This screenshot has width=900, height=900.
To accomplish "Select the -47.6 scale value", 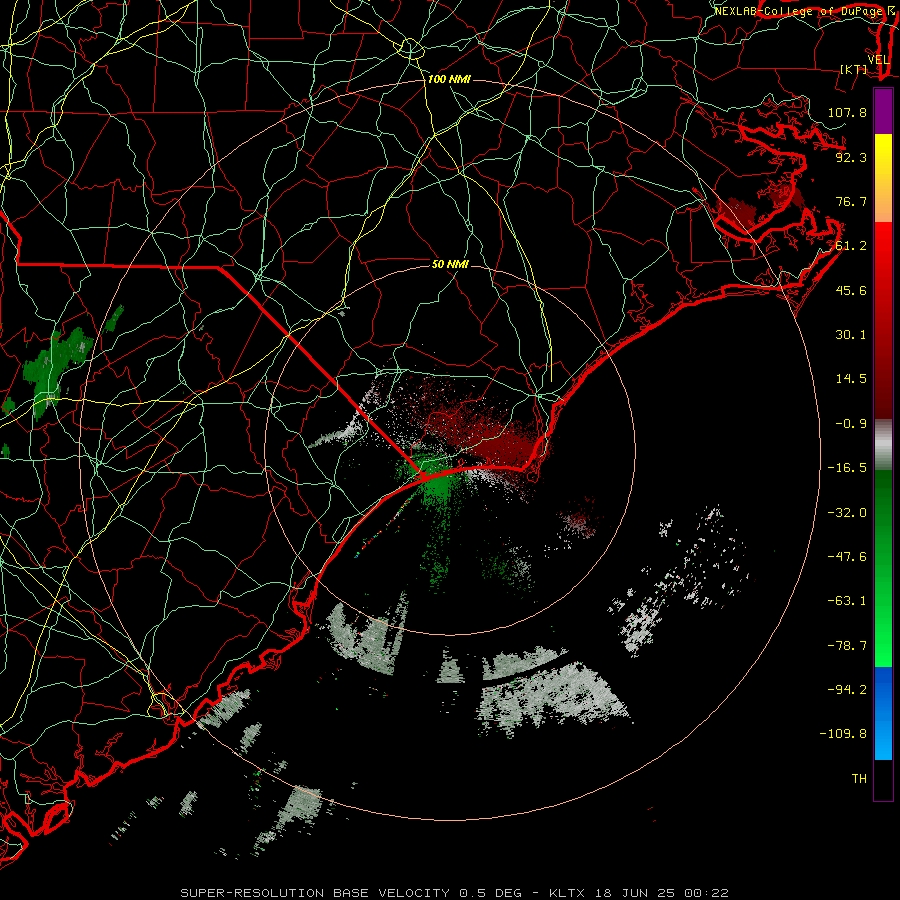I will click(847, 557).
